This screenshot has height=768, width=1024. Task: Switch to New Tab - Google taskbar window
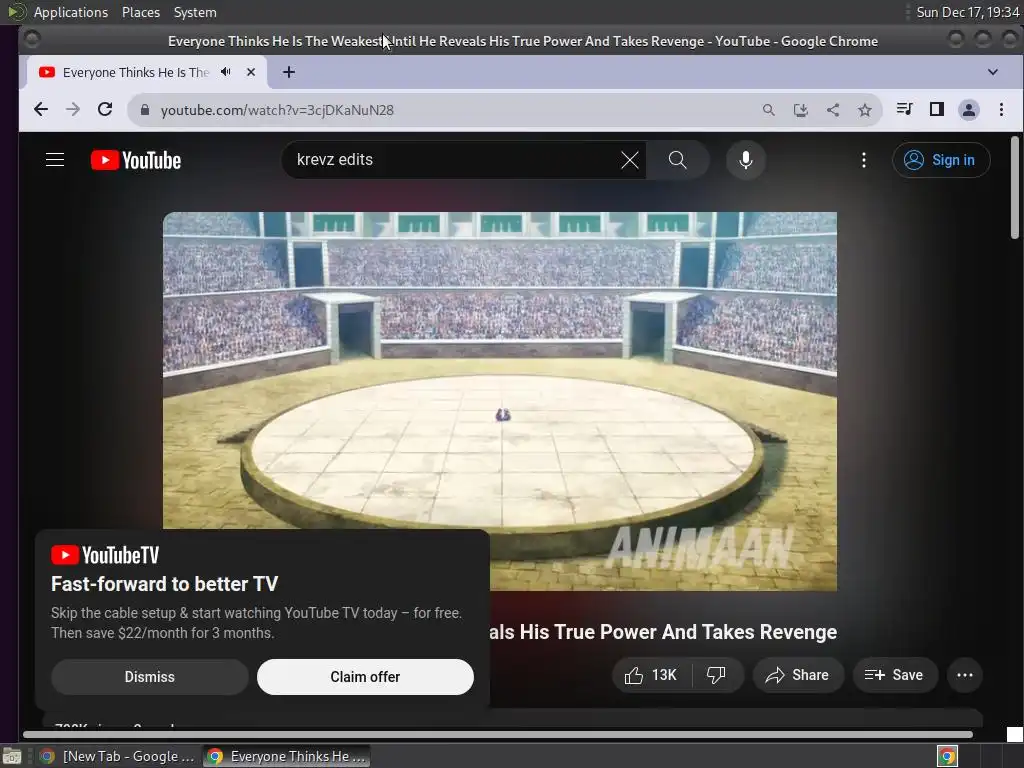(x=118, y=756)
